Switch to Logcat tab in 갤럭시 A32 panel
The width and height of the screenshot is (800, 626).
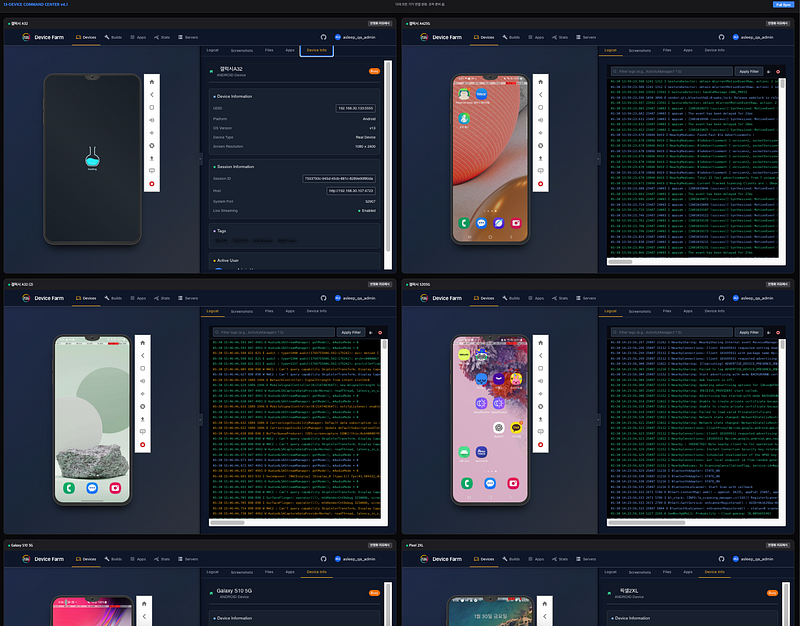click(213, 50)
